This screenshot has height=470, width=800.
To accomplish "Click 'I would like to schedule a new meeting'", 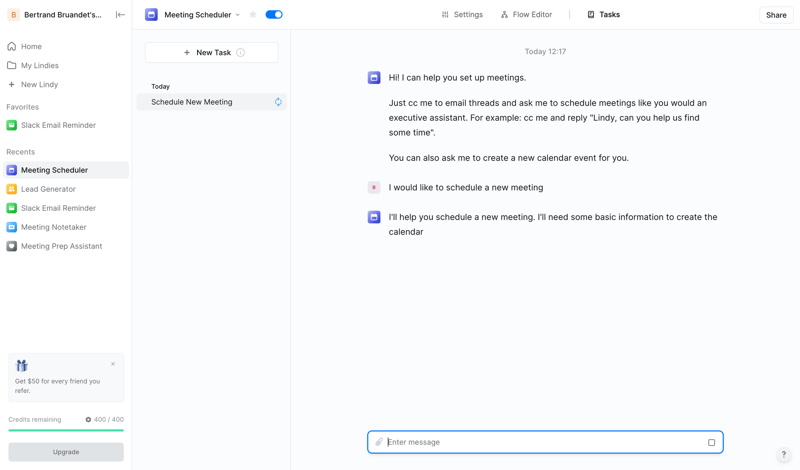I will coord(466,187).
